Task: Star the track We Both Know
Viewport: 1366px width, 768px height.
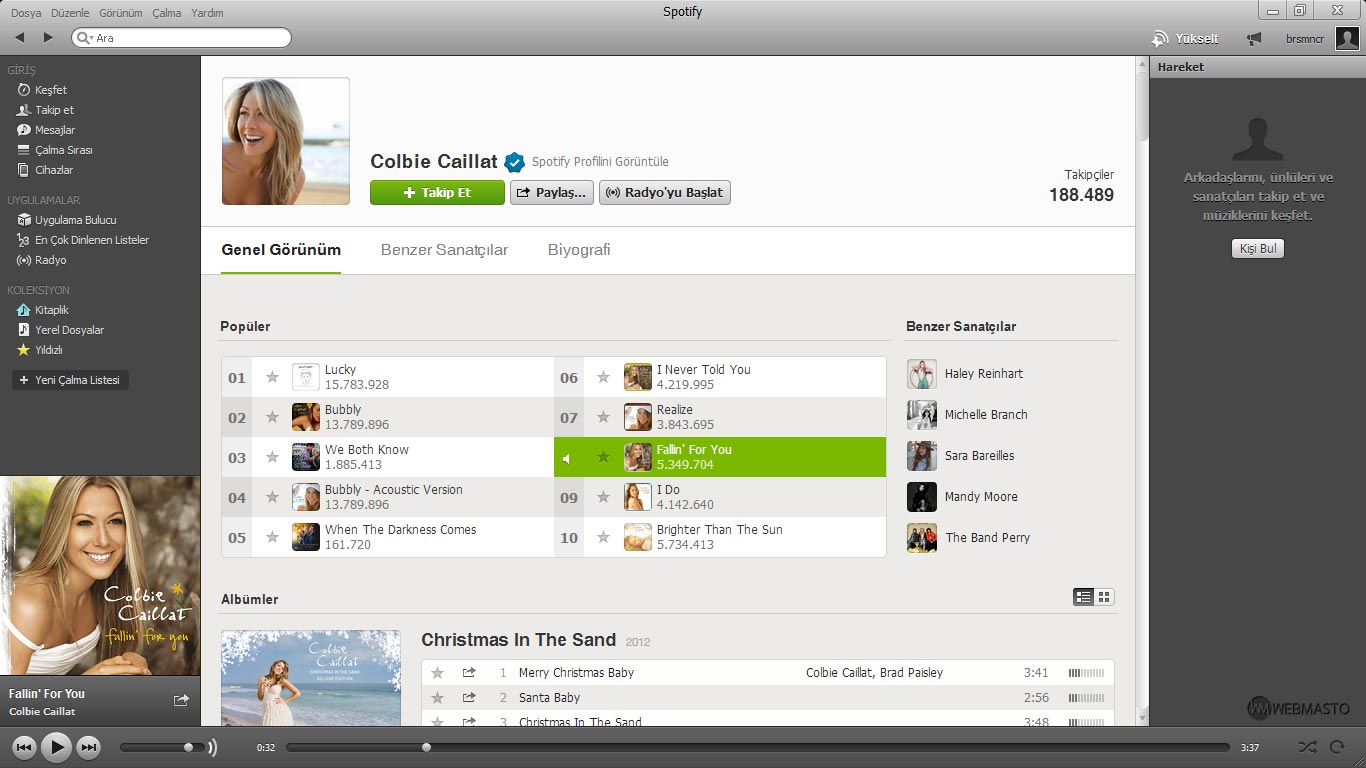Action: tap(272, 457)
